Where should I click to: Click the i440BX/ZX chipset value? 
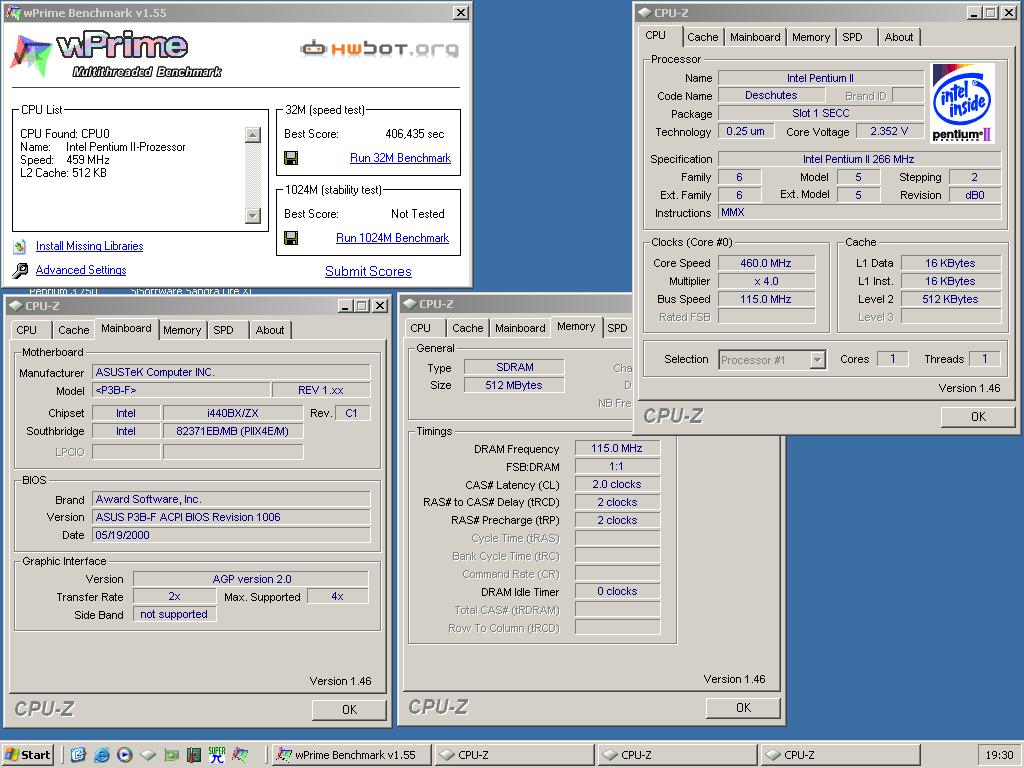[232, 413]
